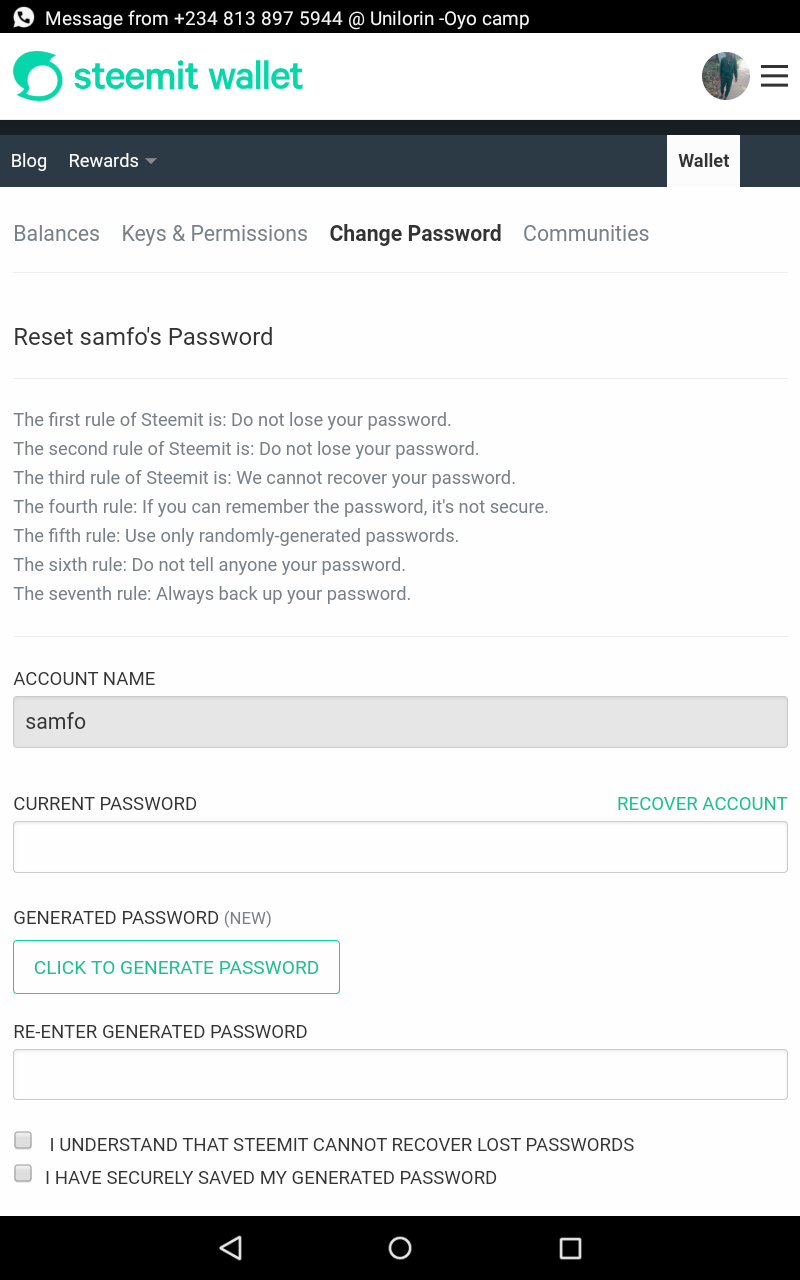Tap the Android recent apps square icon

coord(570,1247)
